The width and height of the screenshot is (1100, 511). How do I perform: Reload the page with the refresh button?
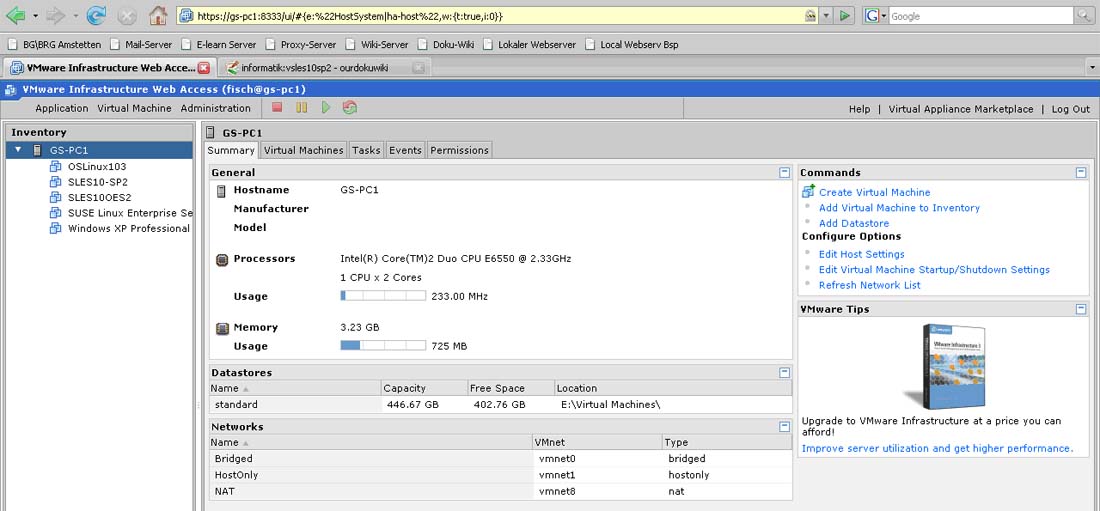click(x=97, y=15)
